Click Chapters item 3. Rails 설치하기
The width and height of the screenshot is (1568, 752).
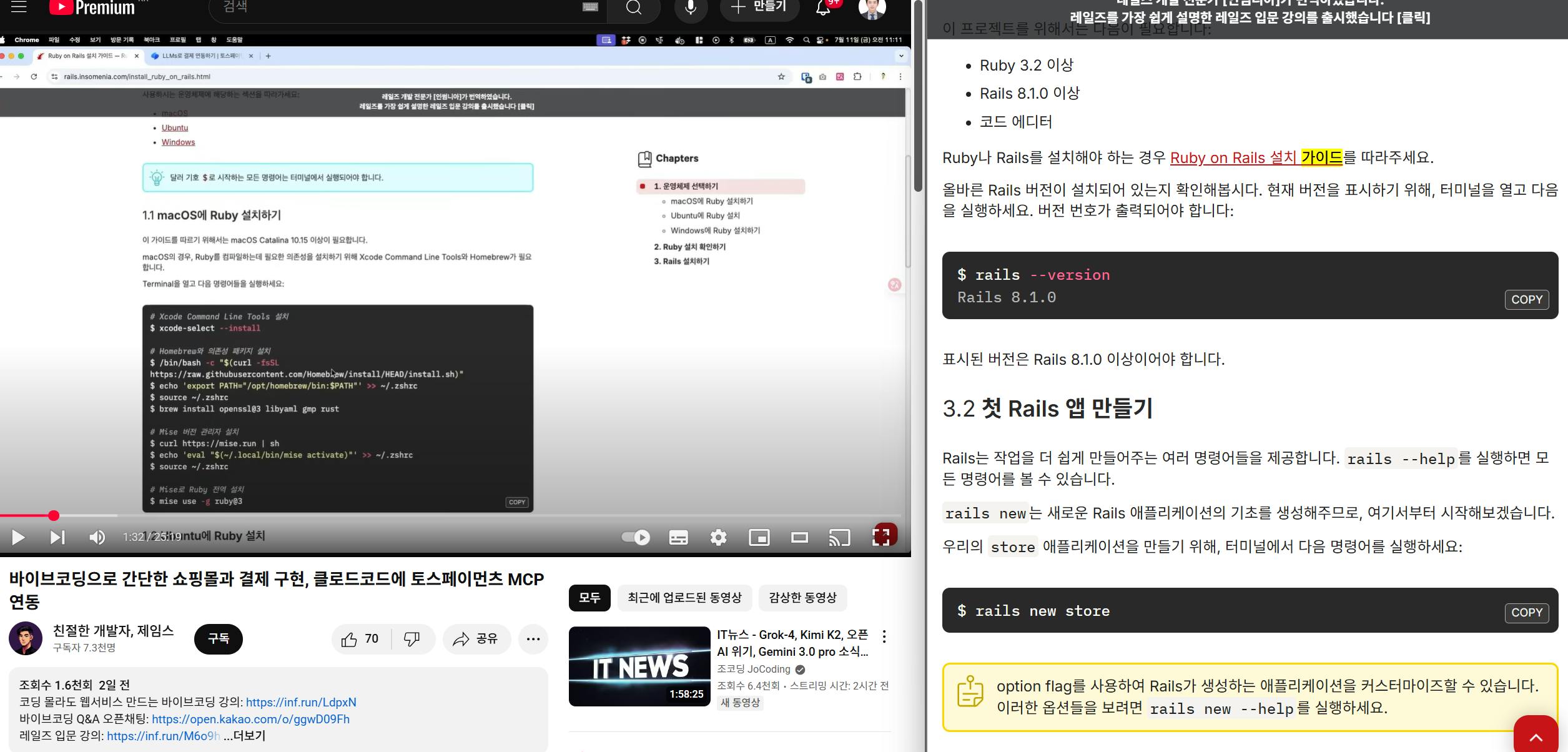point(681,261)
